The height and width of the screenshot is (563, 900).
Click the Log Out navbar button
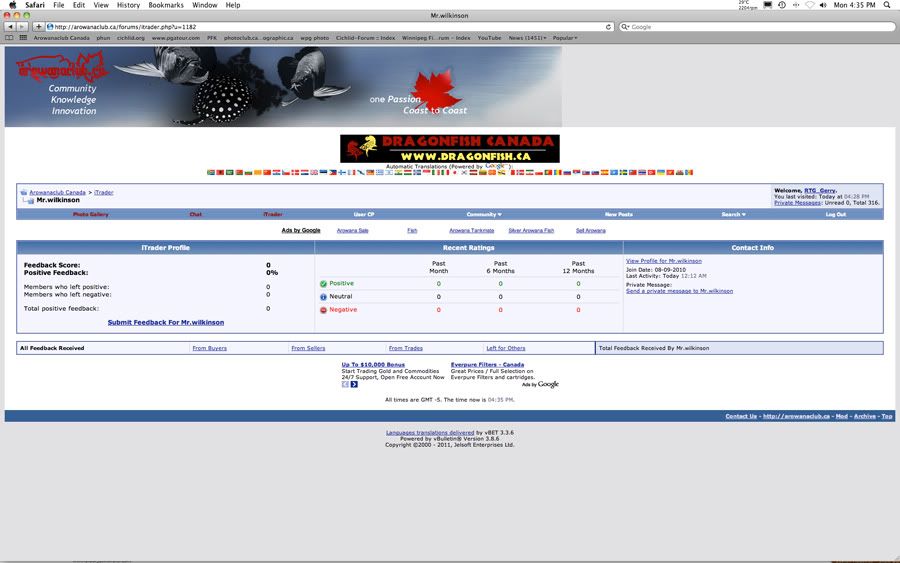coord(835,214)
